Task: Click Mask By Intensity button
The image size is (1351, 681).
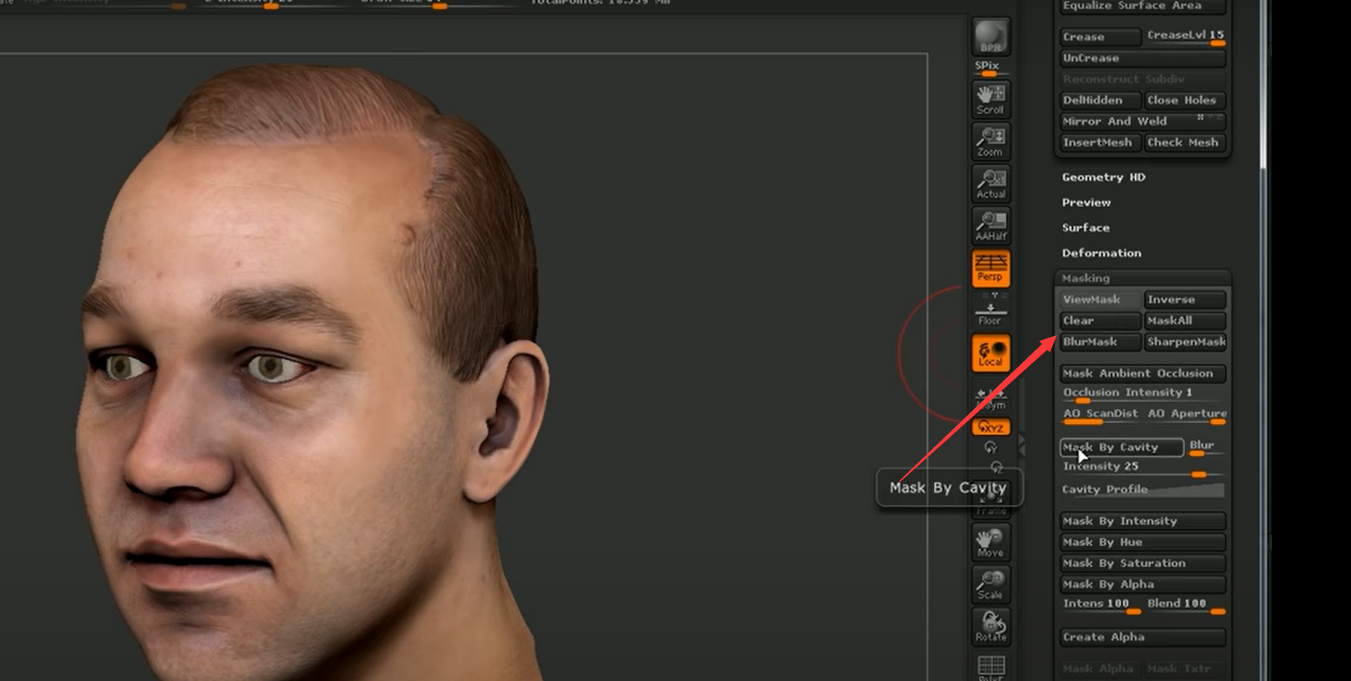Action: (1142, 521)
